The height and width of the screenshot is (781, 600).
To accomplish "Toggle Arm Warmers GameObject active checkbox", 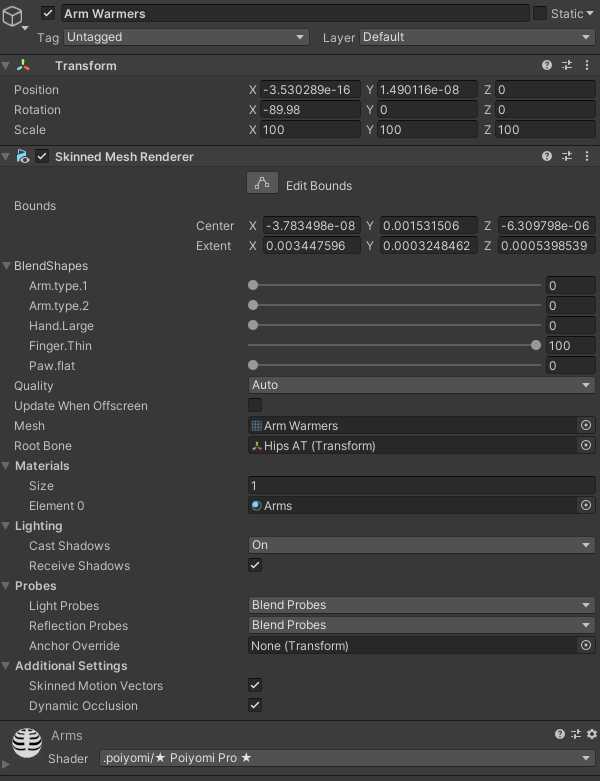I will [x=48, y=13].
